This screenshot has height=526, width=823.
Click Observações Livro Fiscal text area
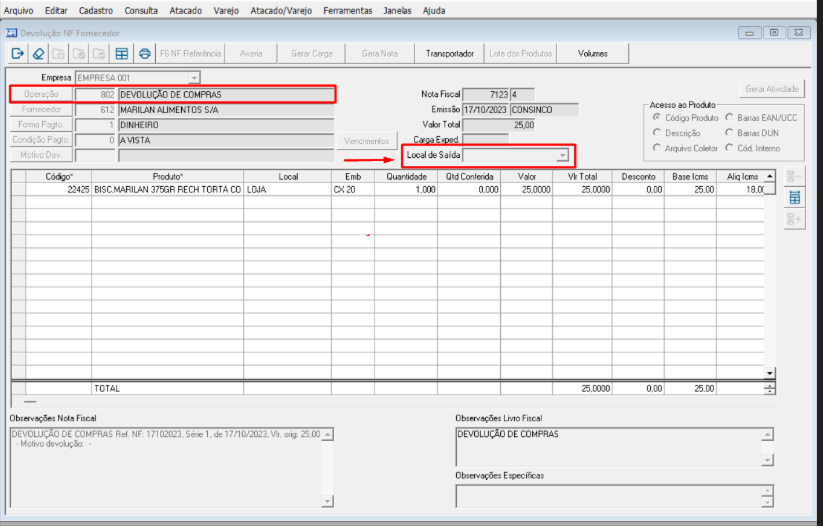609,447
